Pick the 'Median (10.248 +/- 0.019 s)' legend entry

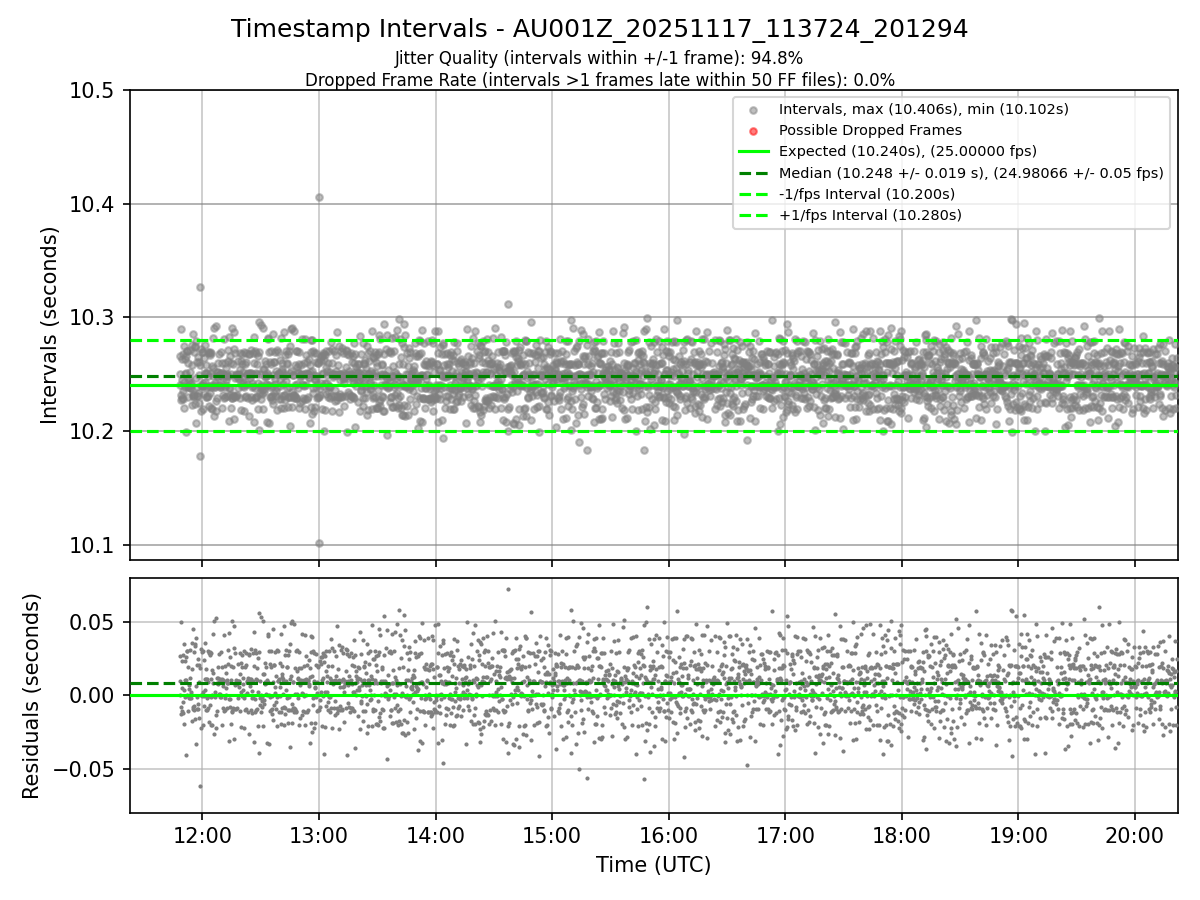[x=951, y=172]
